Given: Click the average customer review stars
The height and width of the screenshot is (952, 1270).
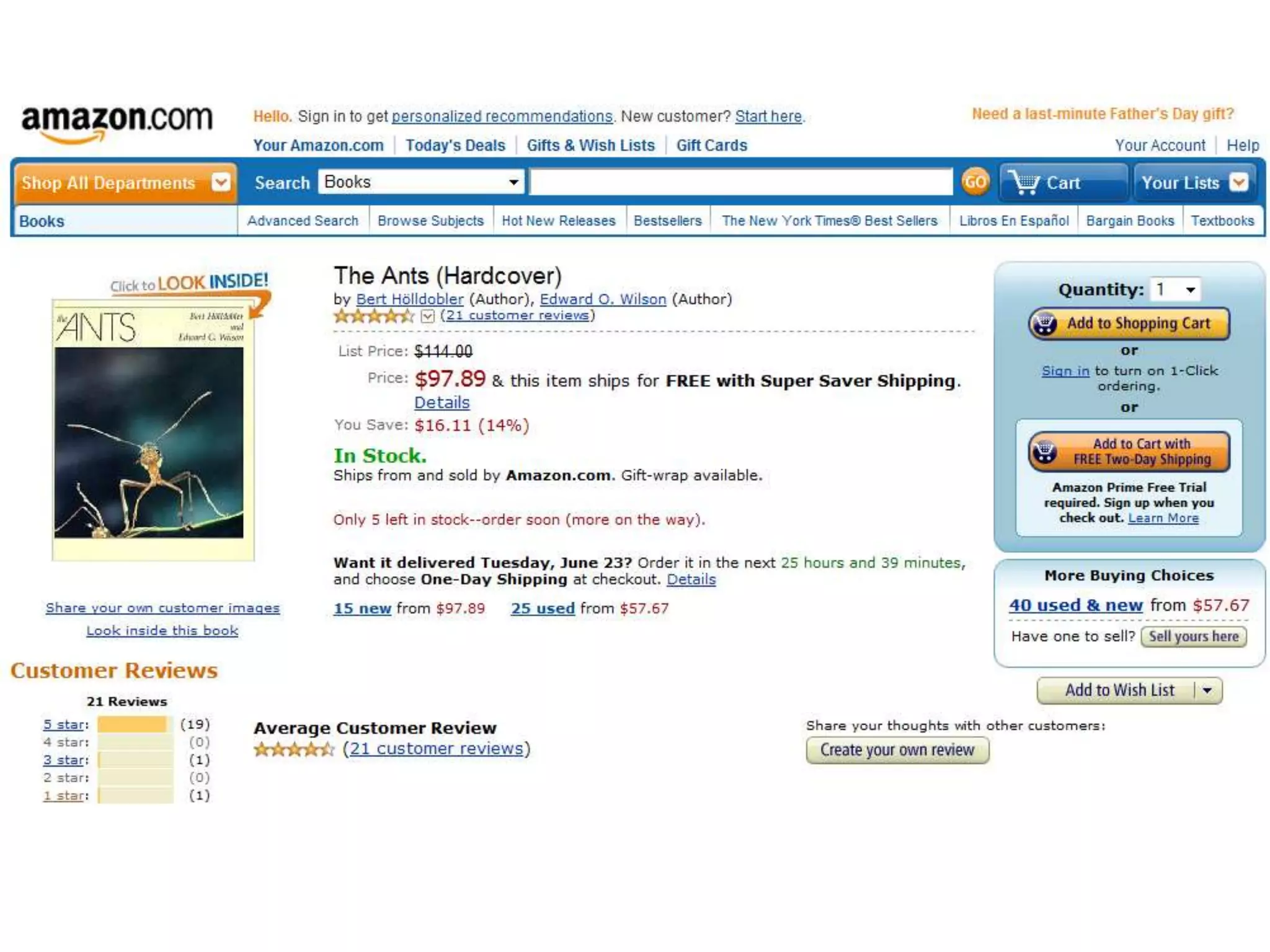Looking at the screenshot, I should pyautogui.click(x=294, y=749).
